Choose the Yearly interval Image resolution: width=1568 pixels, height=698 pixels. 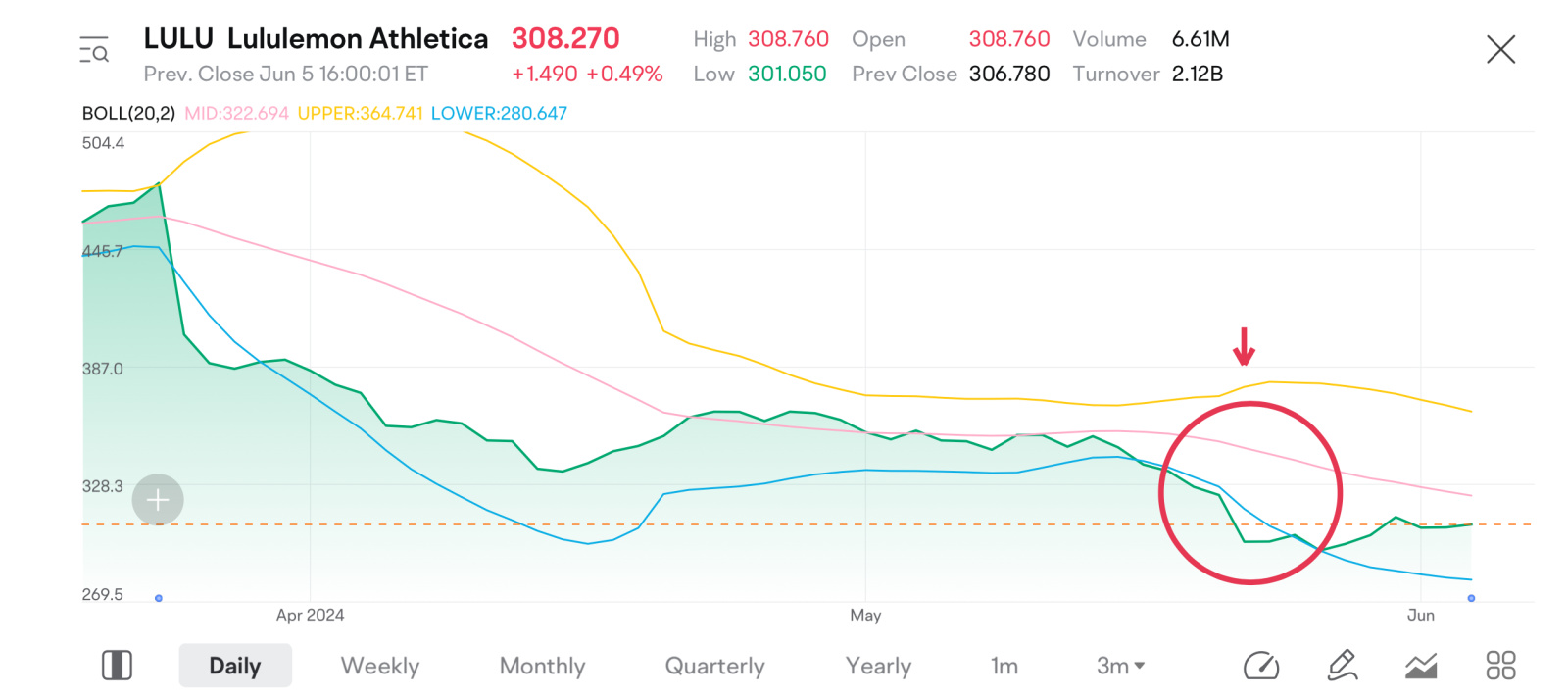[878, 666]
